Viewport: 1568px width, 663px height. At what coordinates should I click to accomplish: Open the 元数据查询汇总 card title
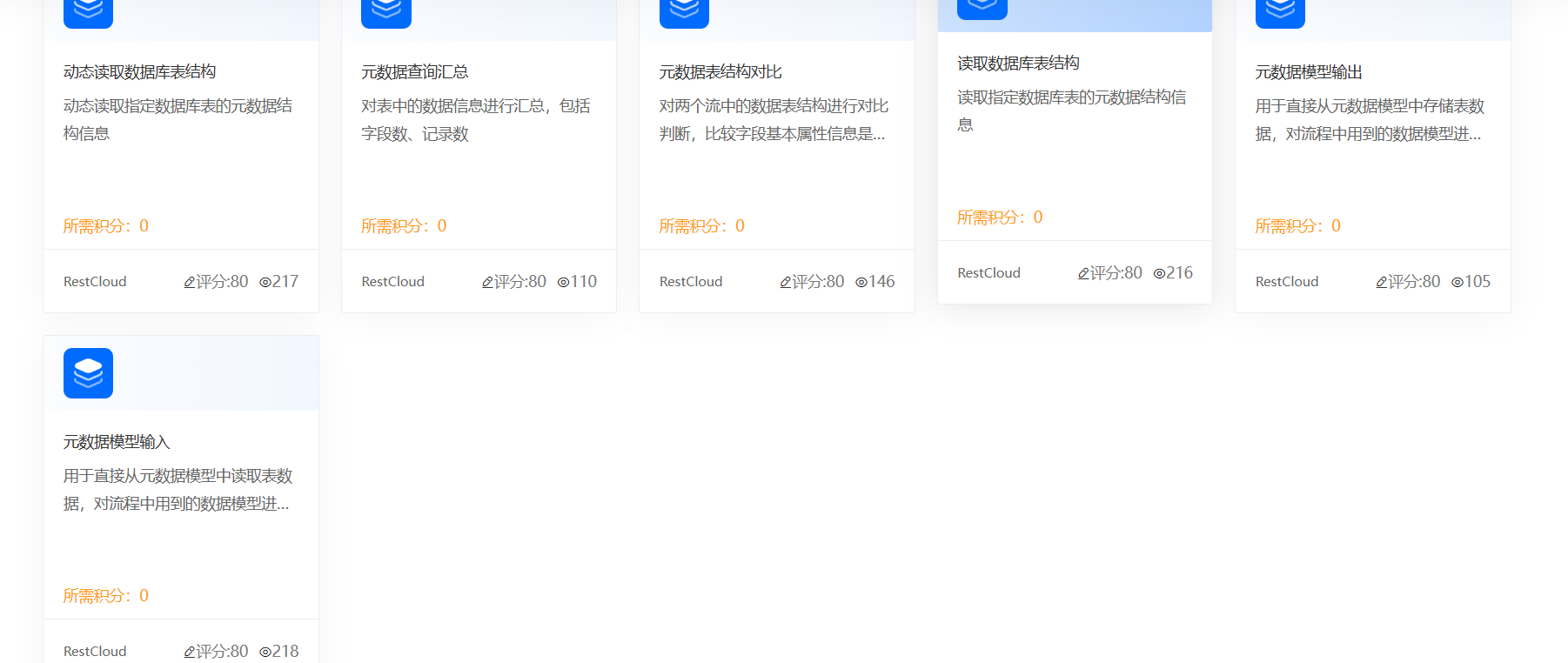[415, 71]
